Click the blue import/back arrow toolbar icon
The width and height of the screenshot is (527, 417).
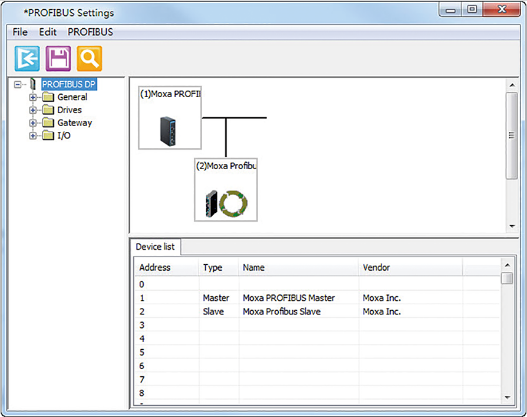[27, 58]
